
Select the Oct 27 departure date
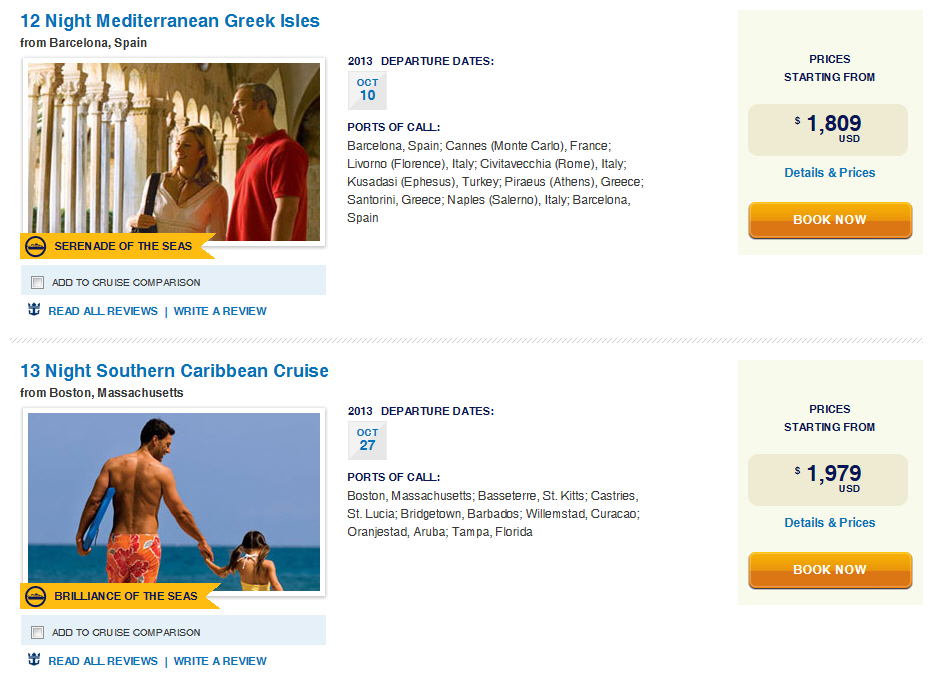tap(367, 440)
